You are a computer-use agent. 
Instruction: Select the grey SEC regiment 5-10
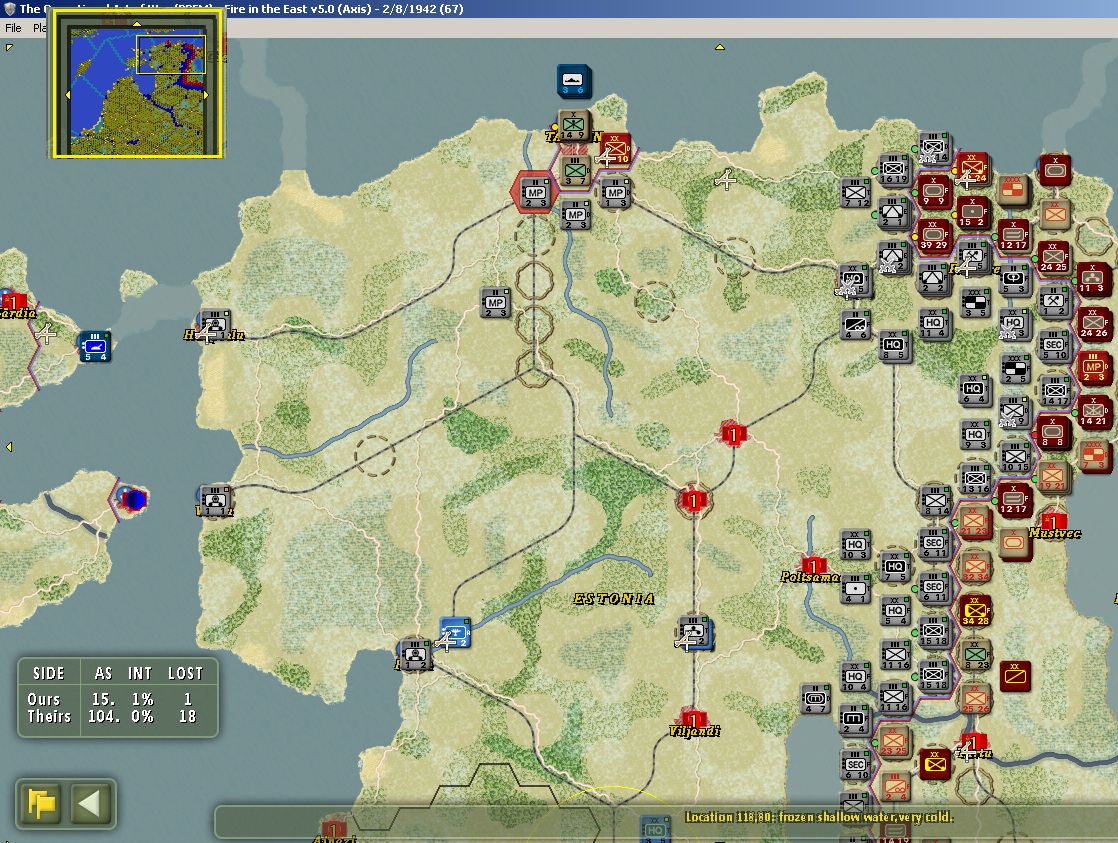click(x=1055, y=346)
